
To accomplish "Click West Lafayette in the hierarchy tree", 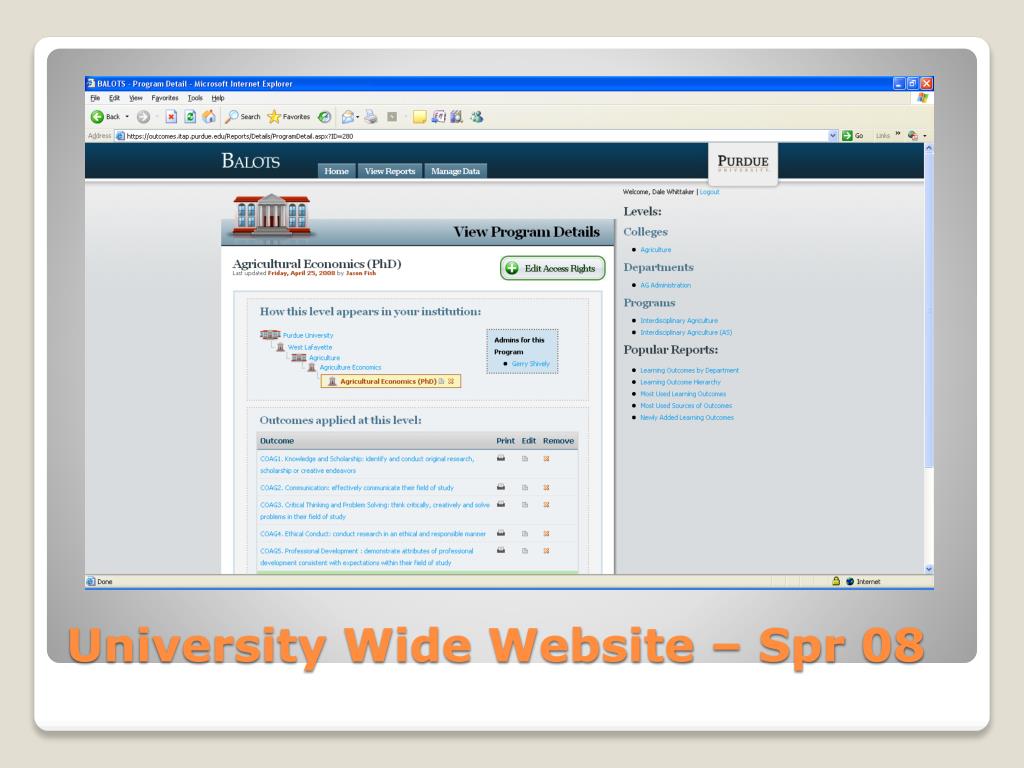I will tap(310, 347).
